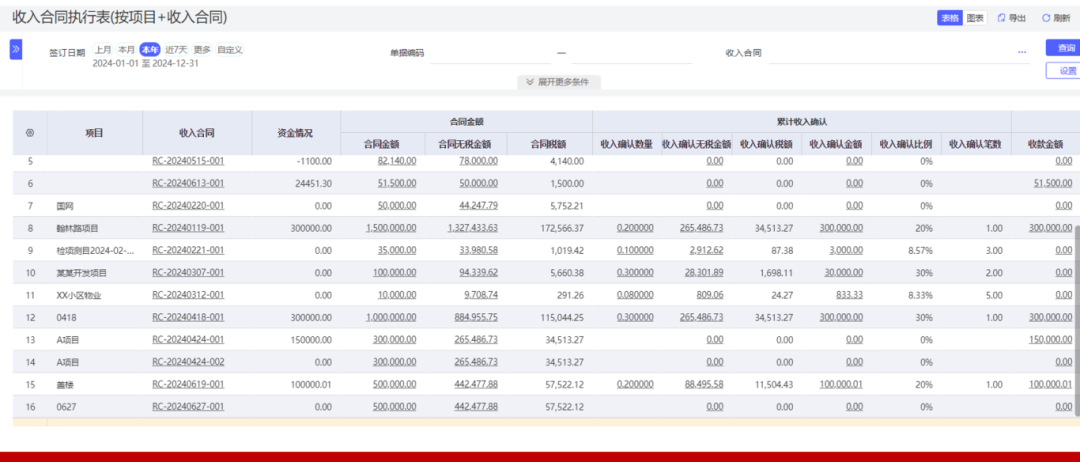Switch to 表格 table view
1080x462 pixels.
(950, 18)
